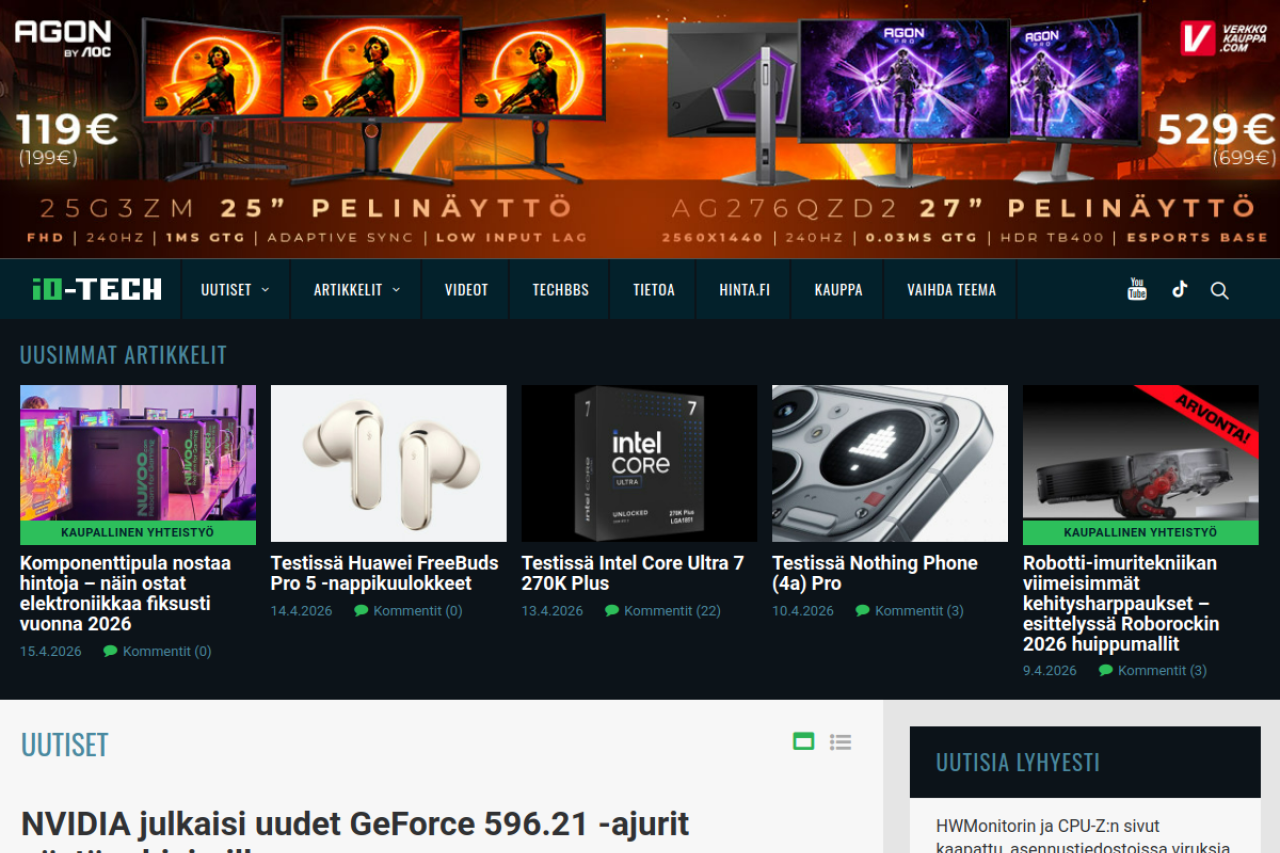
Task: Click date 15.4.2026 under Komponenttipula article
Action: 51,651
